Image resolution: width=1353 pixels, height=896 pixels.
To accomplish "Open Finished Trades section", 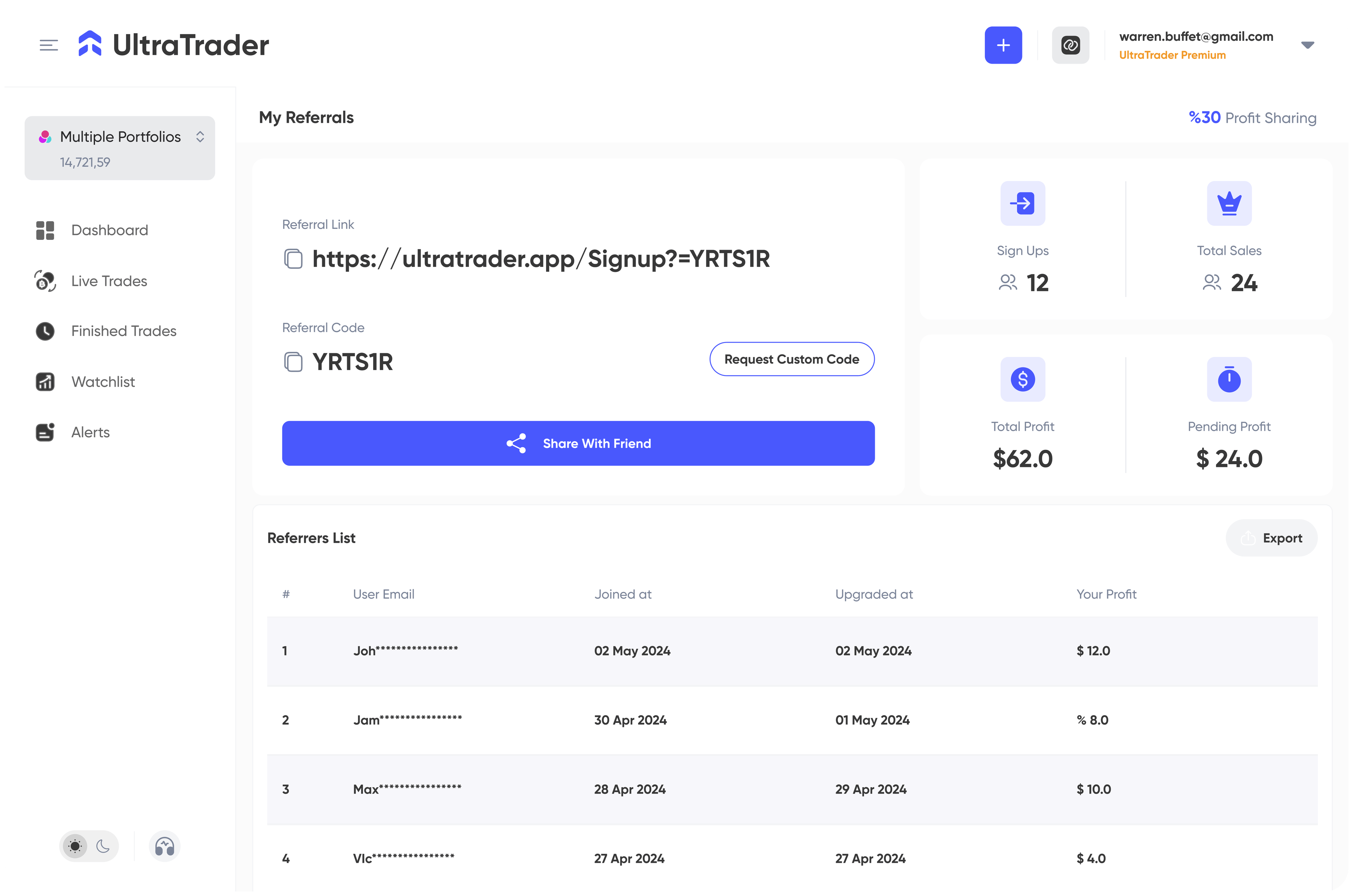I will pos(123,331).
